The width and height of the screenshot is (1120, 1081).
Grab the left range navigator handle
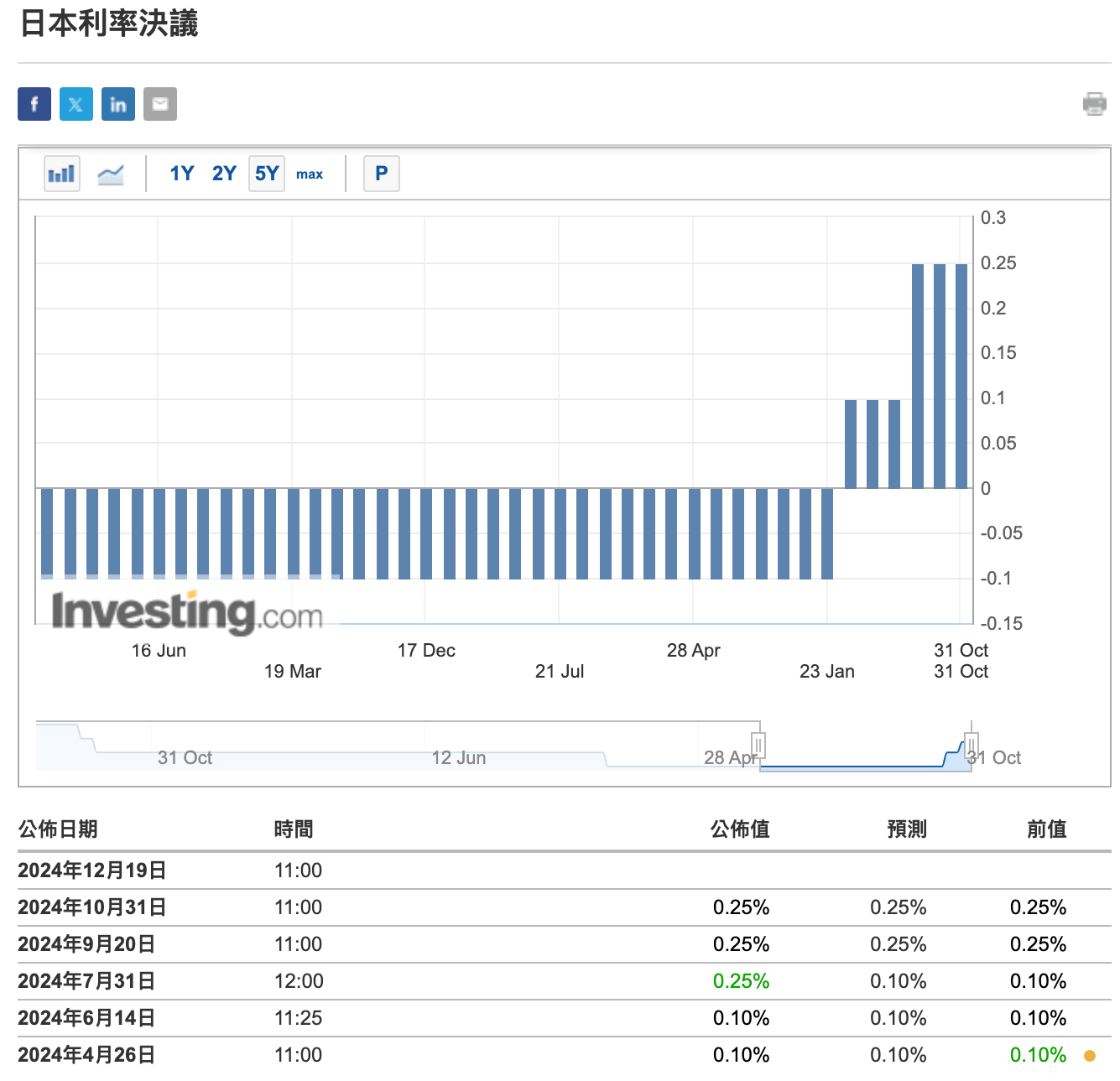pyautogui.click(x=758, y=745)
